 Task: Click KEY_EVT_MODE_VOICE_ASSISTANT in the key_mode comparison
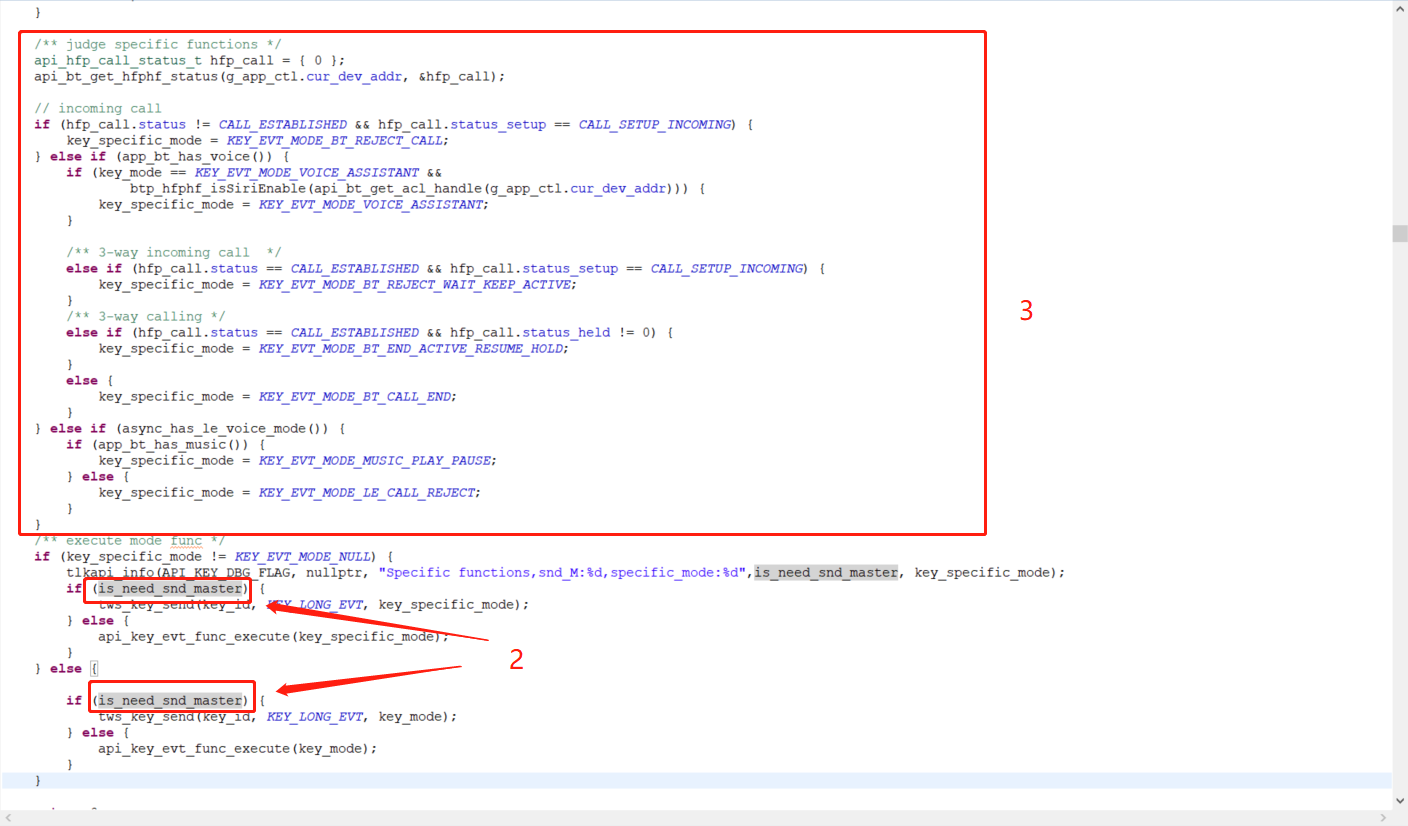tap(307, 172)
